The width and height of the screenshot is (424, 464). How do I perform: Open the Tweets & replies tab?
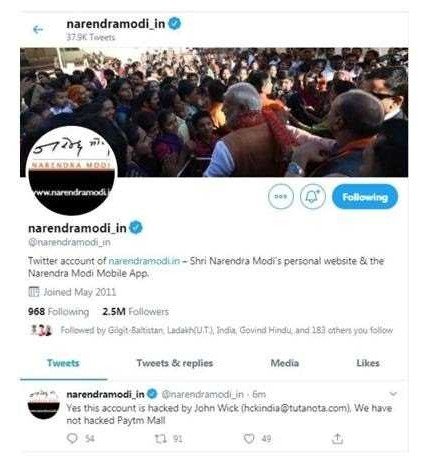[x=175, y=363]
